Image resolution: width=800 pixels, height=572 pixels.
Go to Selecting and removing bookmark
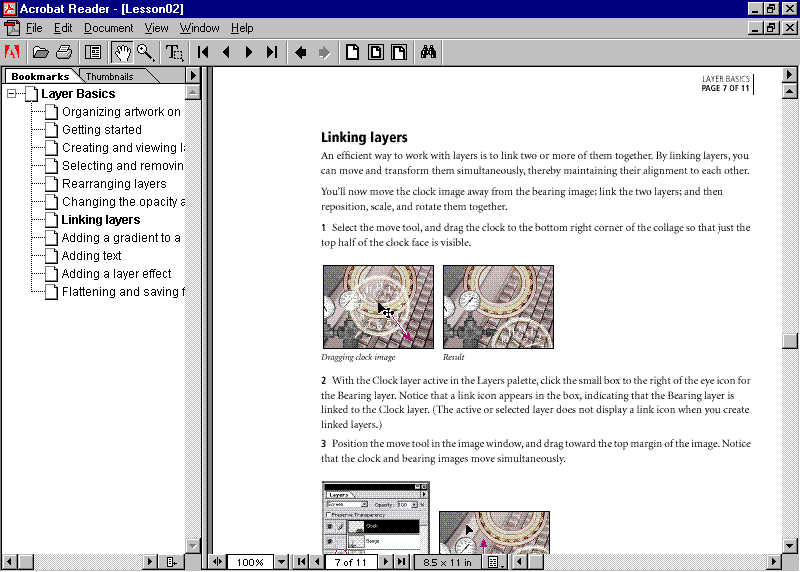(x=122, y=166)
